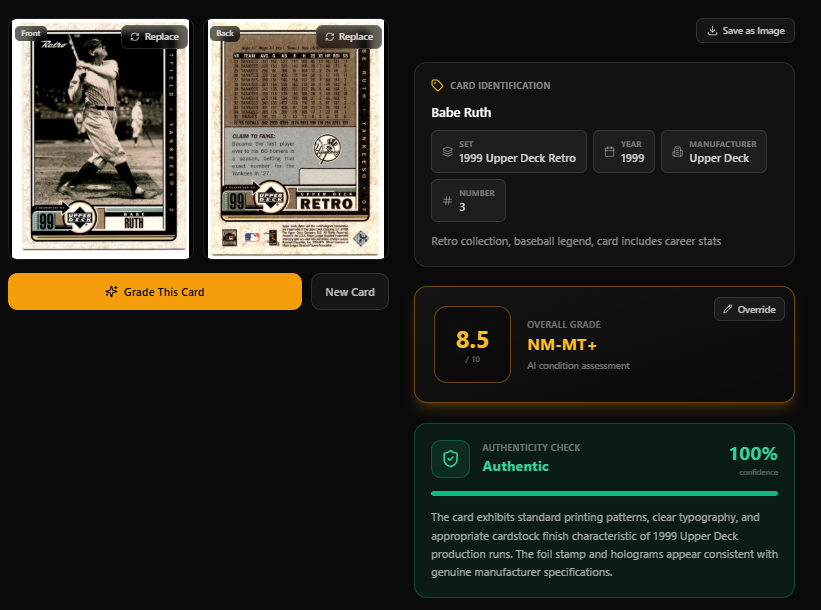
Task: Click the set value 1999 Upper Deck Retro
Action: coord(517,158)
